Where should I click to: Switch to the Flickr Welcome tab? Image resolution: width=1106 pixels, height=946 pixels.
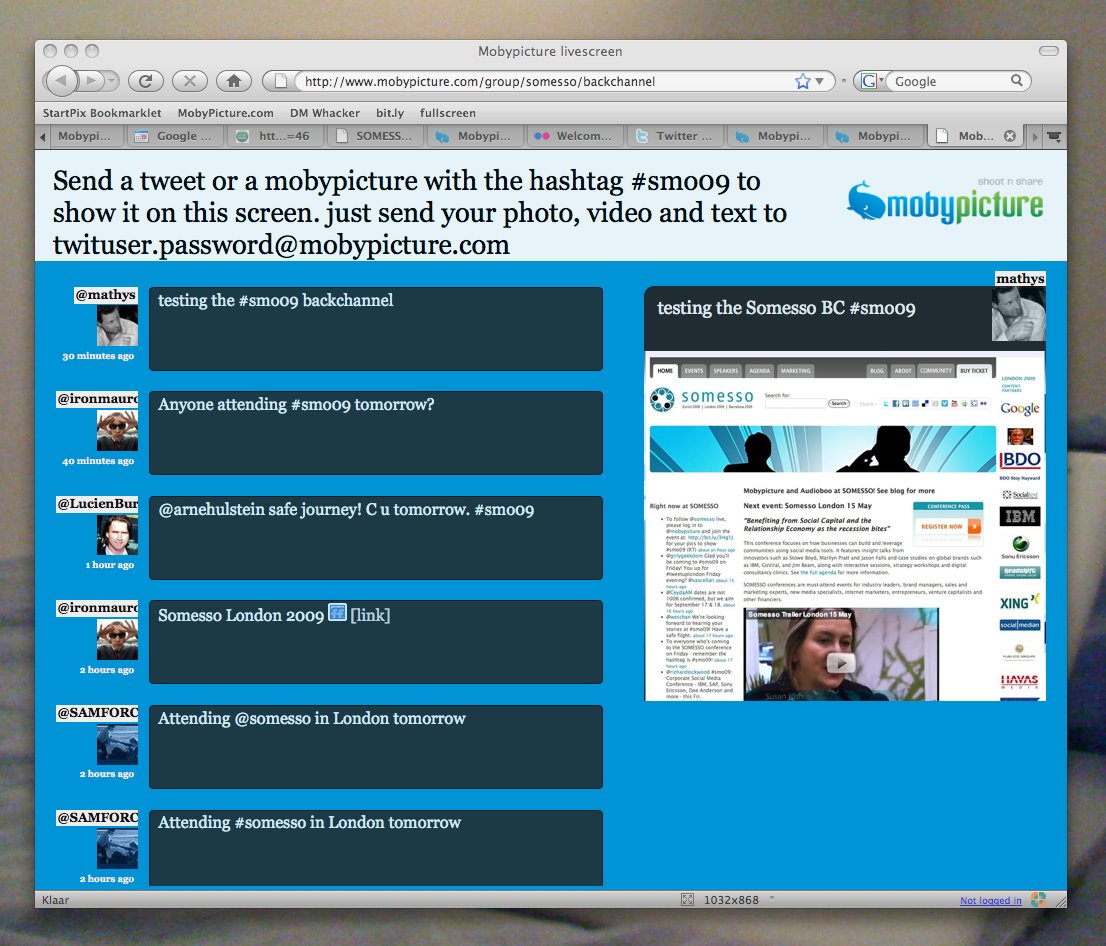(575, 136)
